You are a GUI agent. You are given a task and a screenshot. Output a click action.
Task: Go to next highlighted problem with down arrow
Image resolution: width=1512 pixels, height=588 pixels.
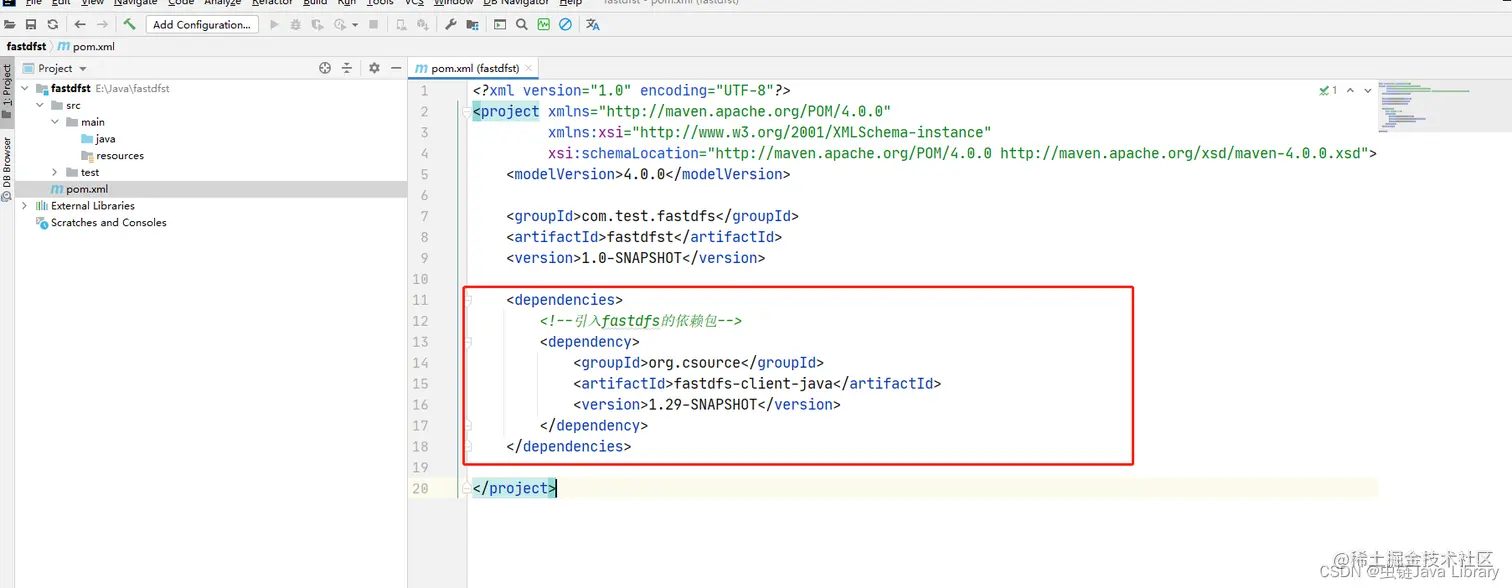pyautogui.click(x=1367, y=90)
